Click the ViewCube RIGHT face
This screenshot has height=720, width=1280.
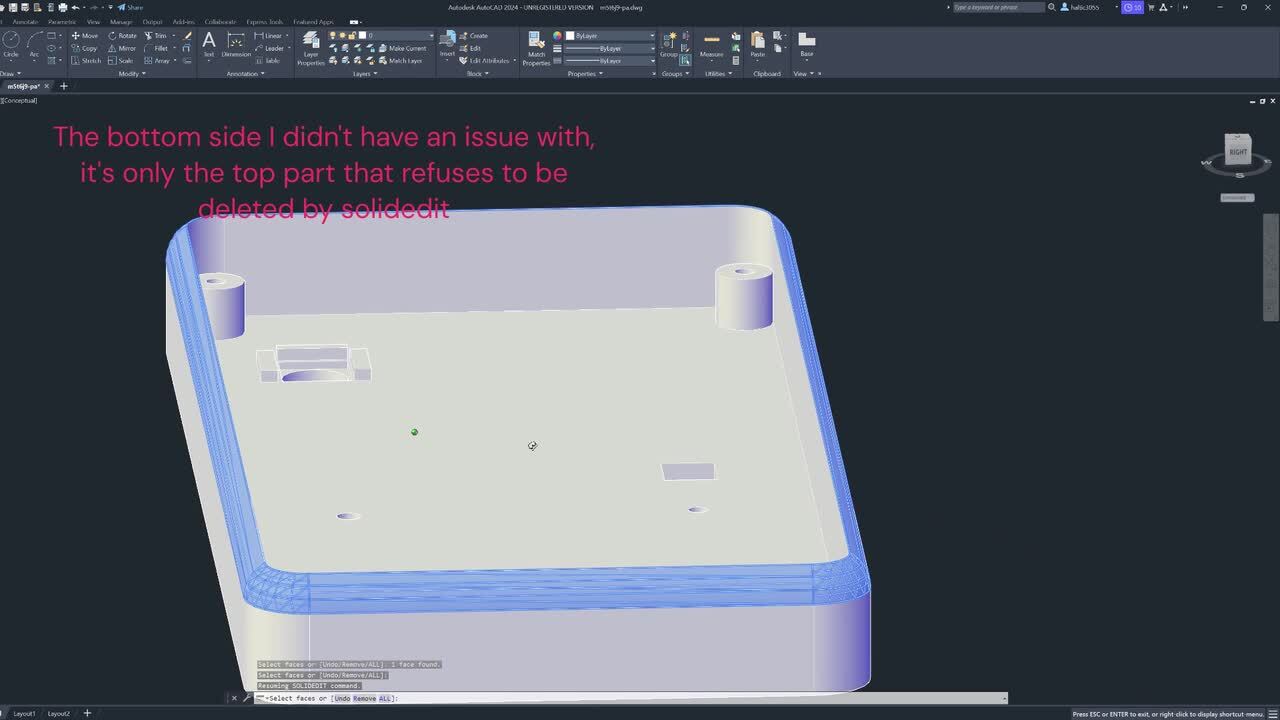point(1238,152)
